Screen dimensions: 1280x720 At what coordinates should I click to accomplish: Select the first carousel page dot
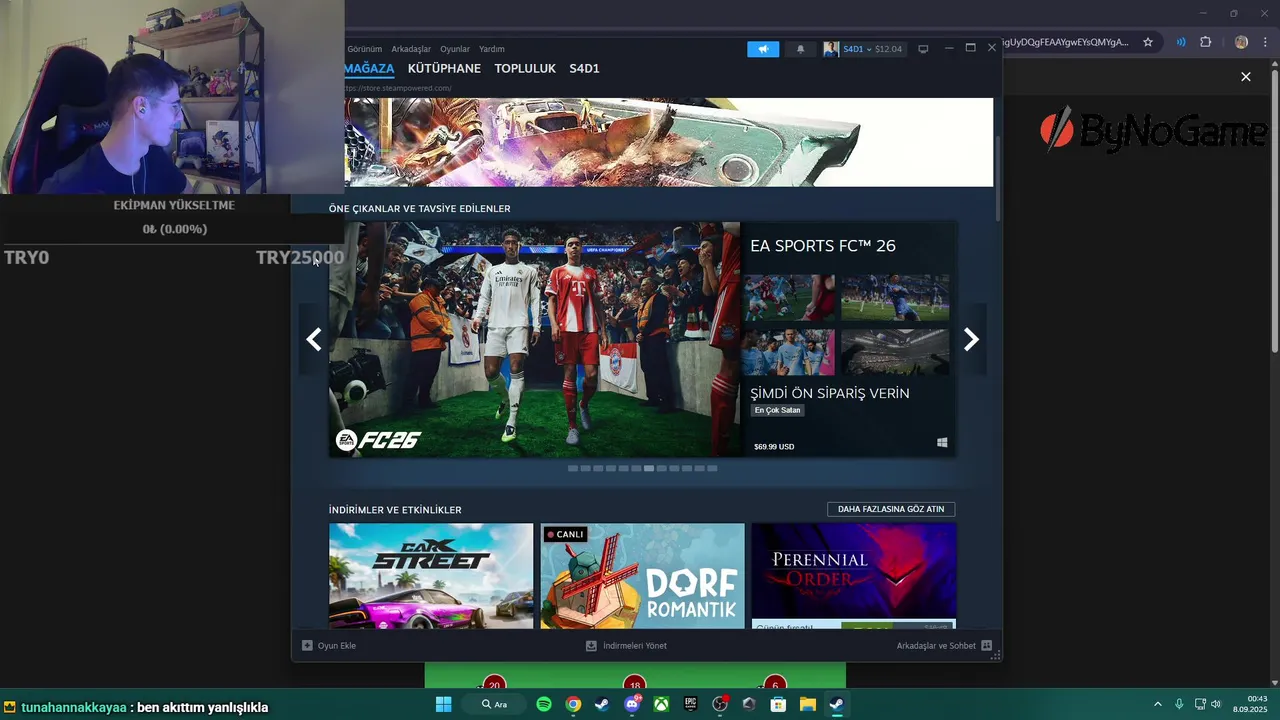click(x=573, y=468)
